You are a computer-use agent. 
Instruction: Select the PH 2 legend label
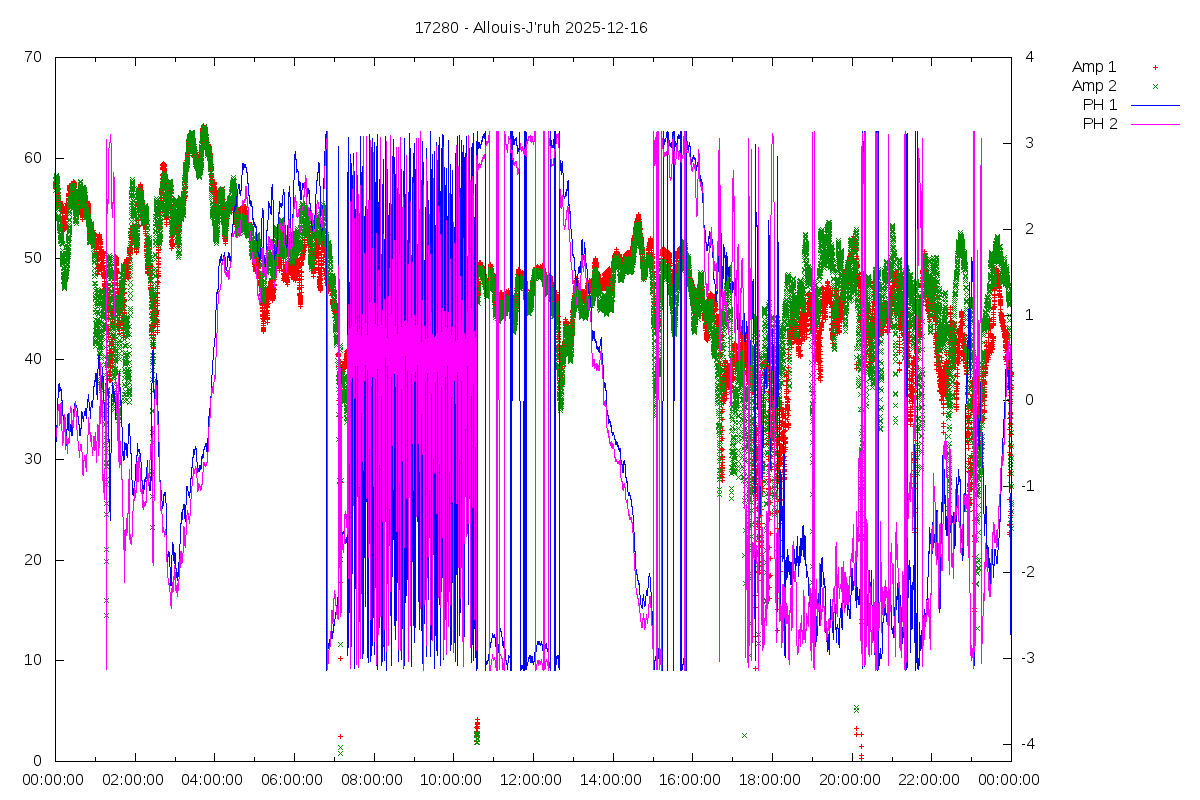pyautogui.click(x=1100, y=124)
